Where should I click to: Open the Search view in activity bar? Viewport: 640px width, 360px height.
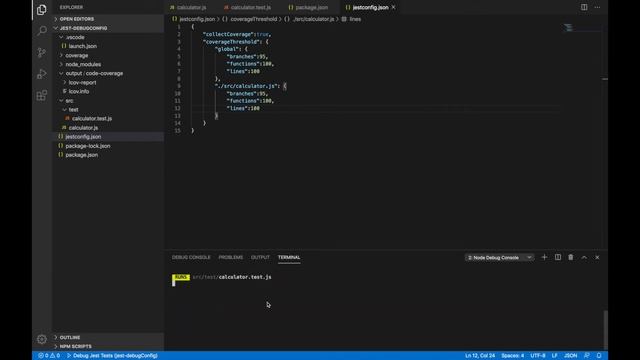point(42,31)
